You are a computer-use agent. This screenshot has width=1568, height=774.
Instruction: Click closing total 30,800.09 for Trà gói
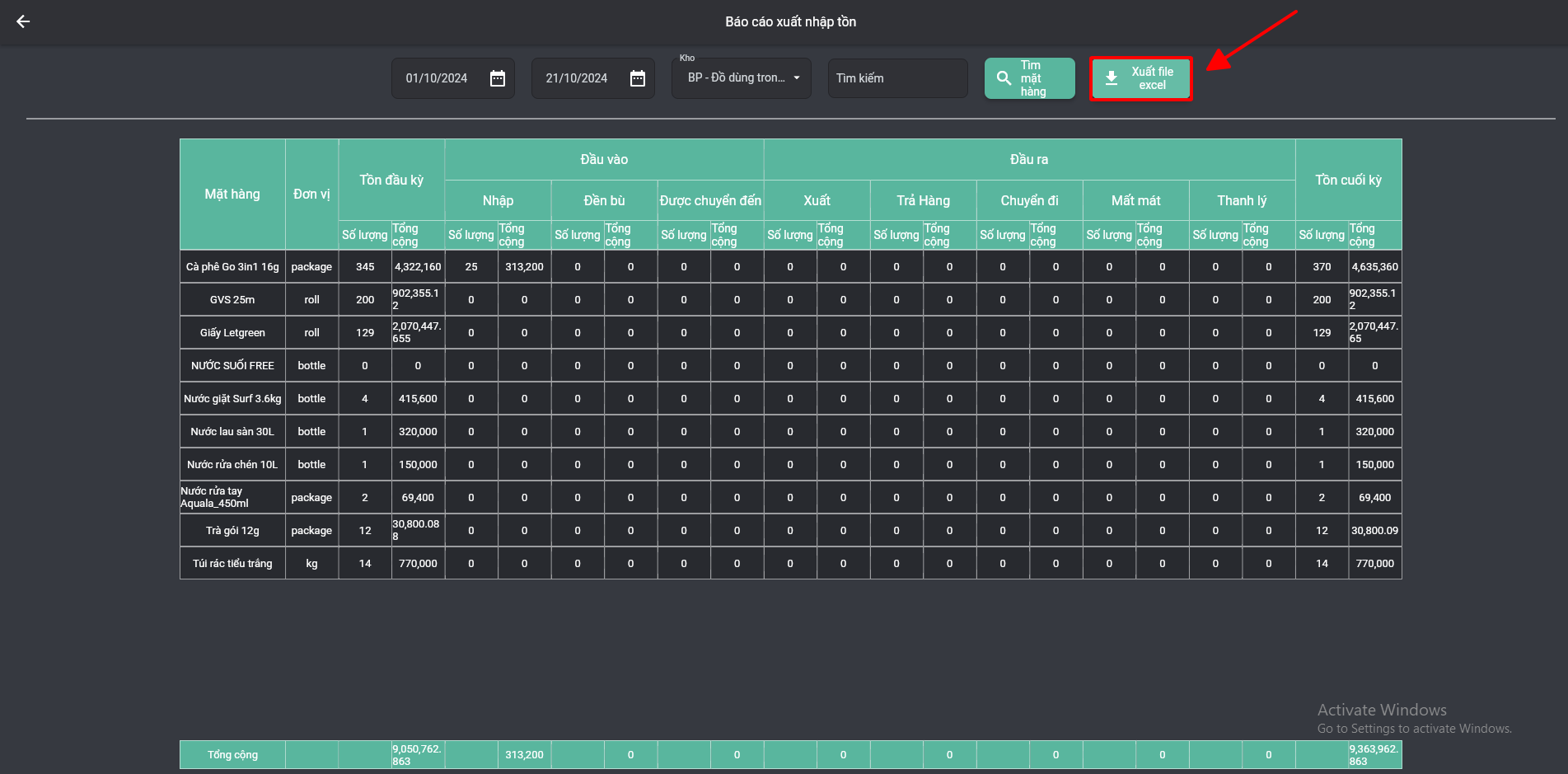pos(1374,531)
